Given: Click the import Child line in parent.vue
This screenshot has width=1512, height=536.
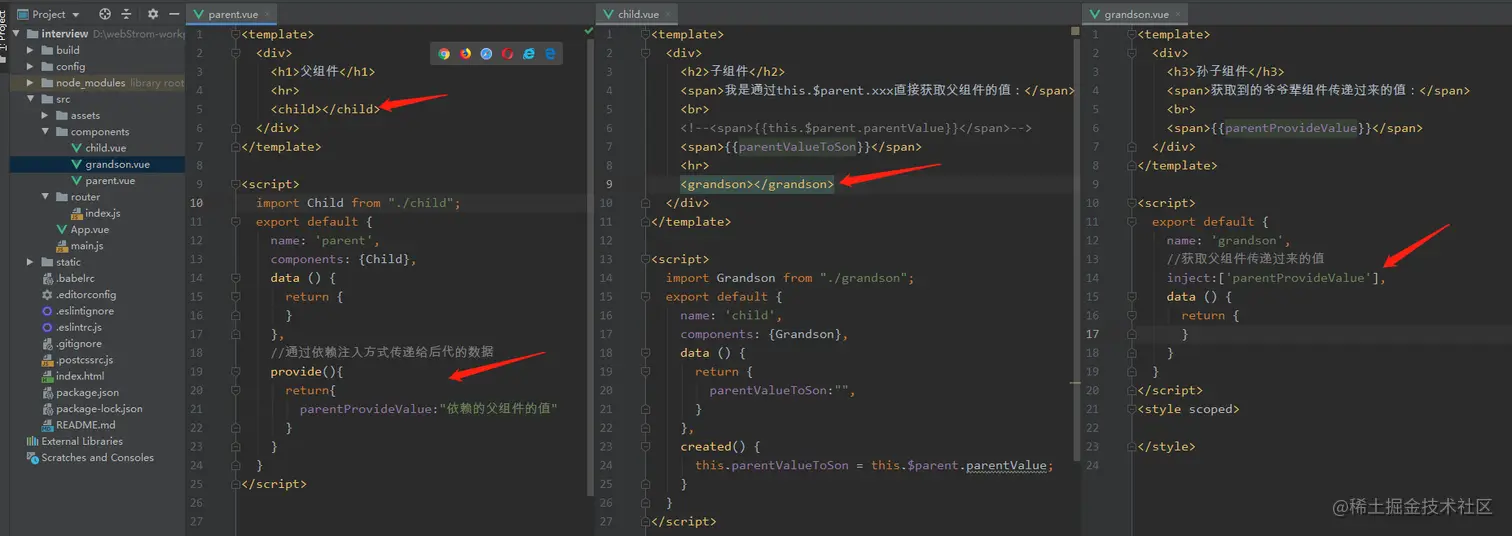Looking at the screenshot, I should click(x=358, y=203).
